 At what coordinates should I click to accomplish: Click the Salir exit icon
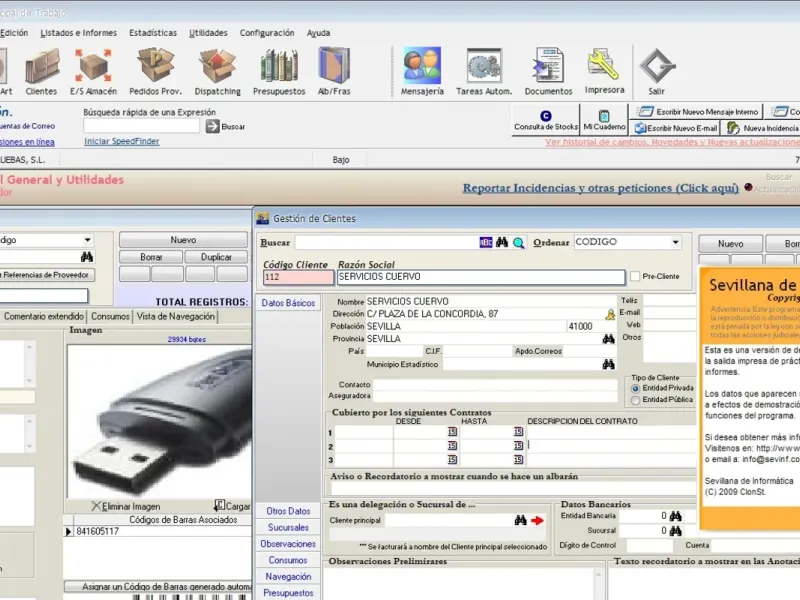tap(657, 72)
